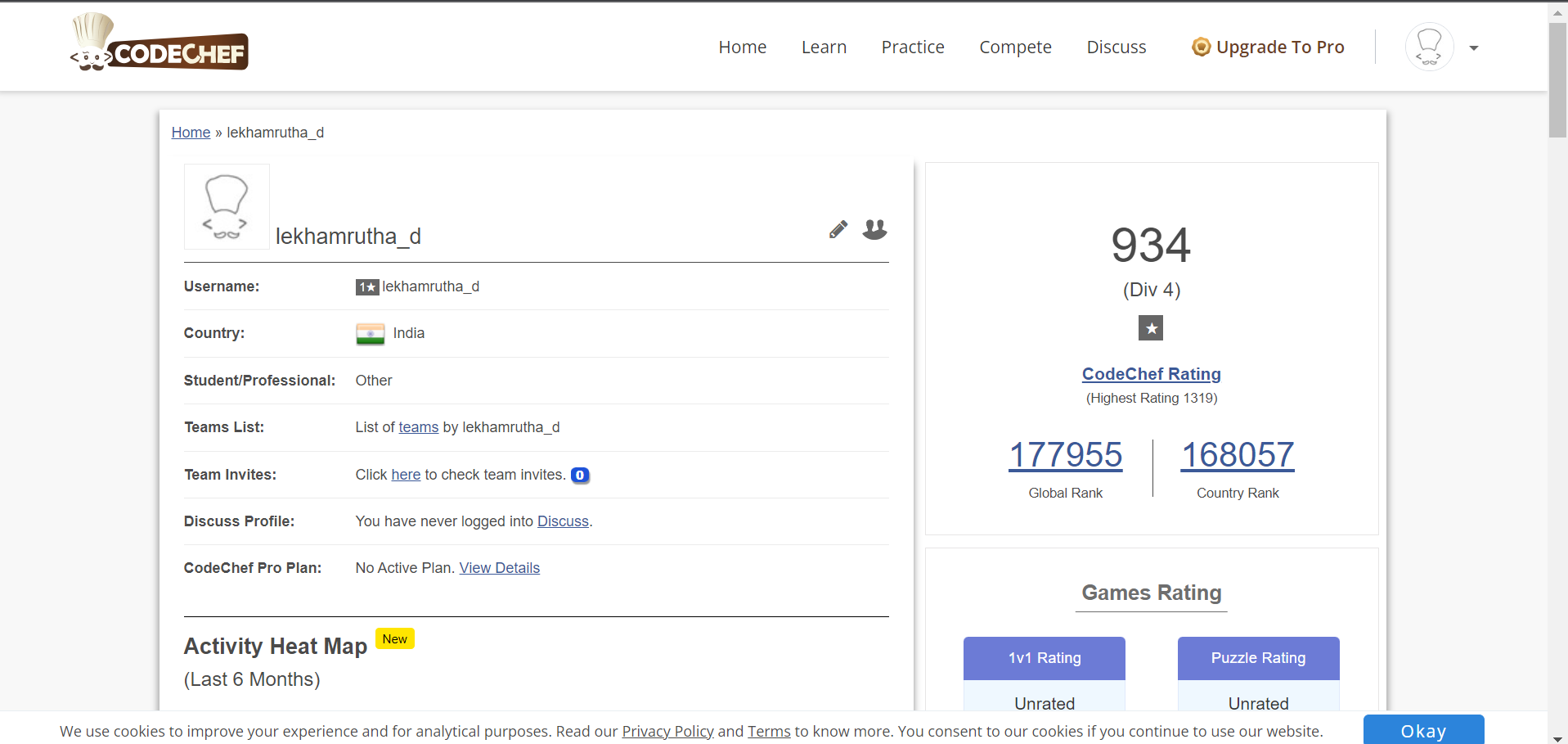Click the star rating badge under Div 4

point(1151,328)
